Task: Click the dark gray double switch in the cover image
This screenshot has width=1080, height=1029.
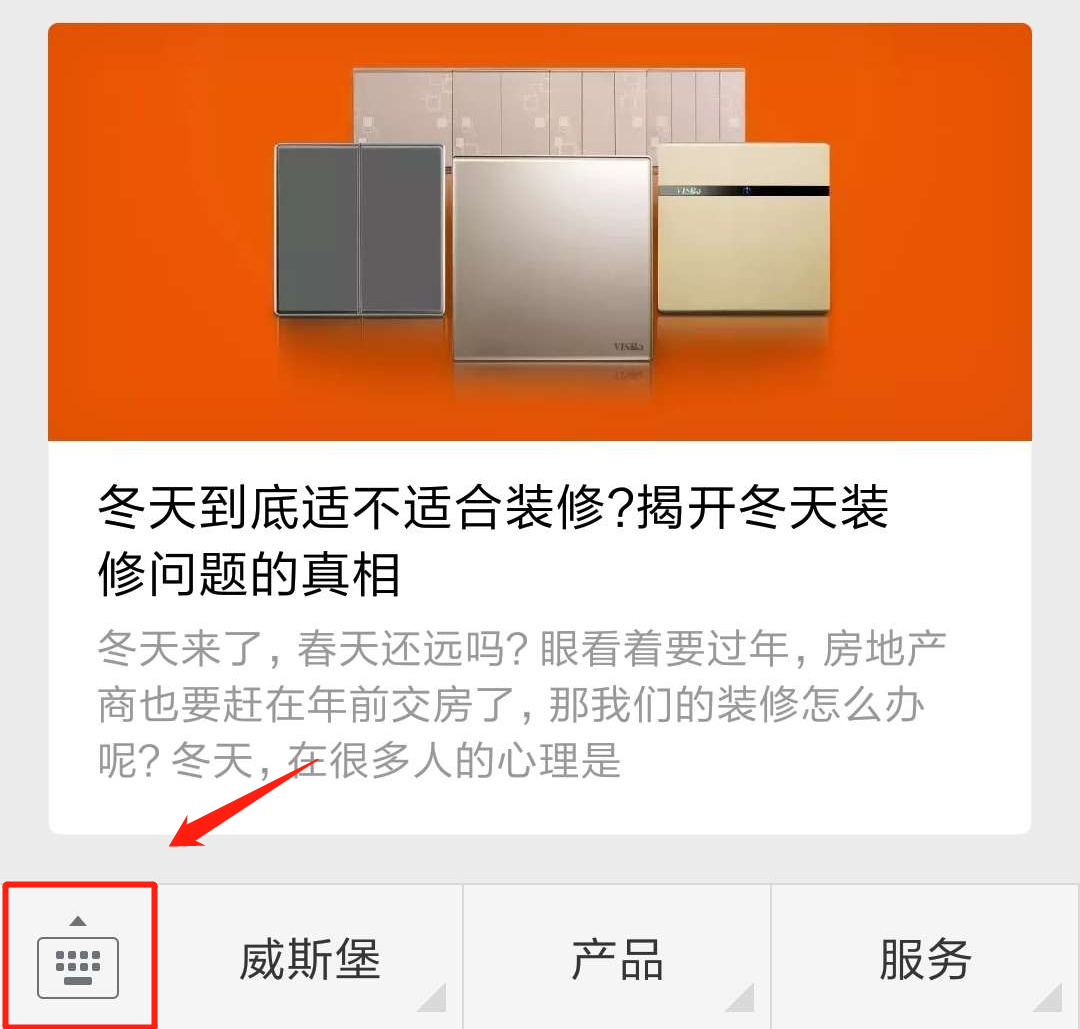Action: [360, 230]
